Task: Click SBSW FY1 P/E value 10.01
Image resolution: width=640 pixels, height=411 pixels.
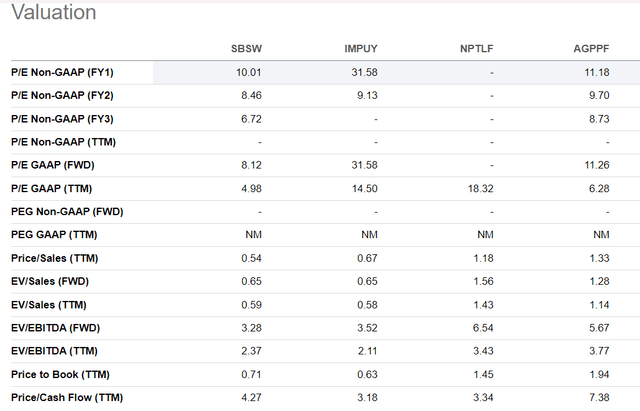Action: 249,72
